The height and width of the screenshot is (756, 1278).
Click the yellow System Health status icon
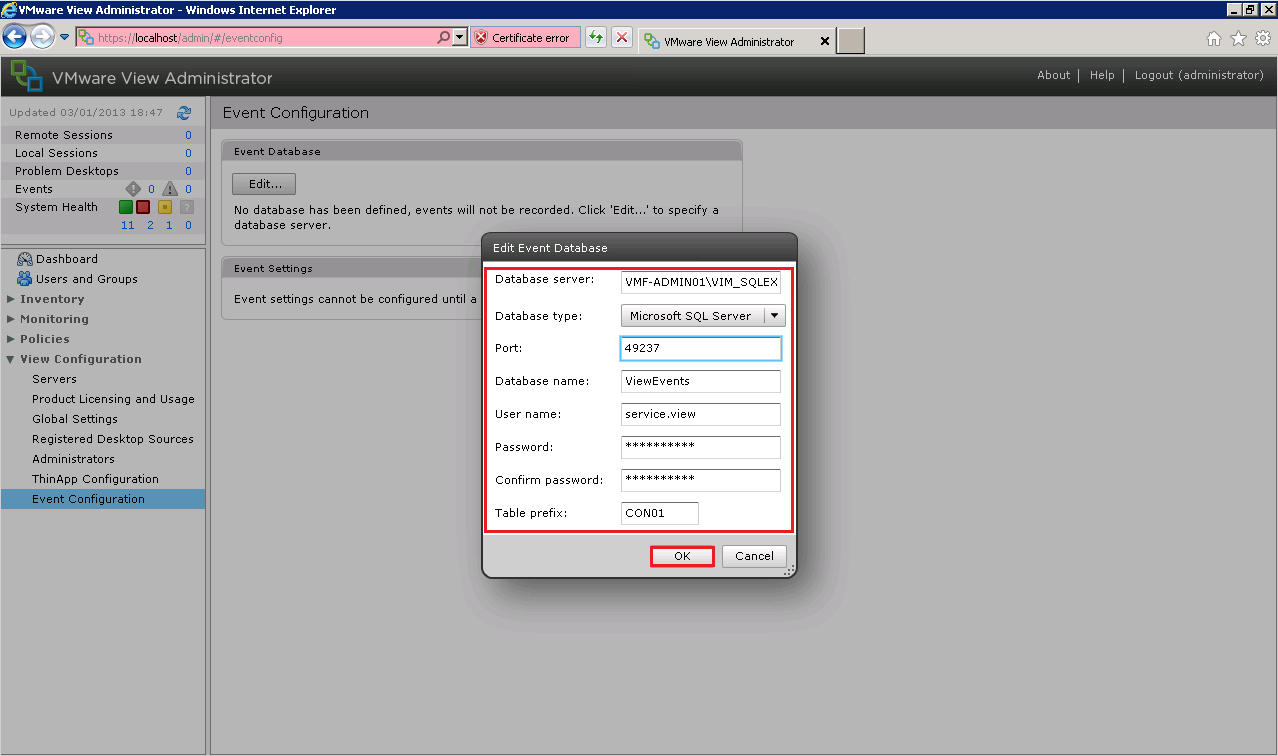(166, 207)
